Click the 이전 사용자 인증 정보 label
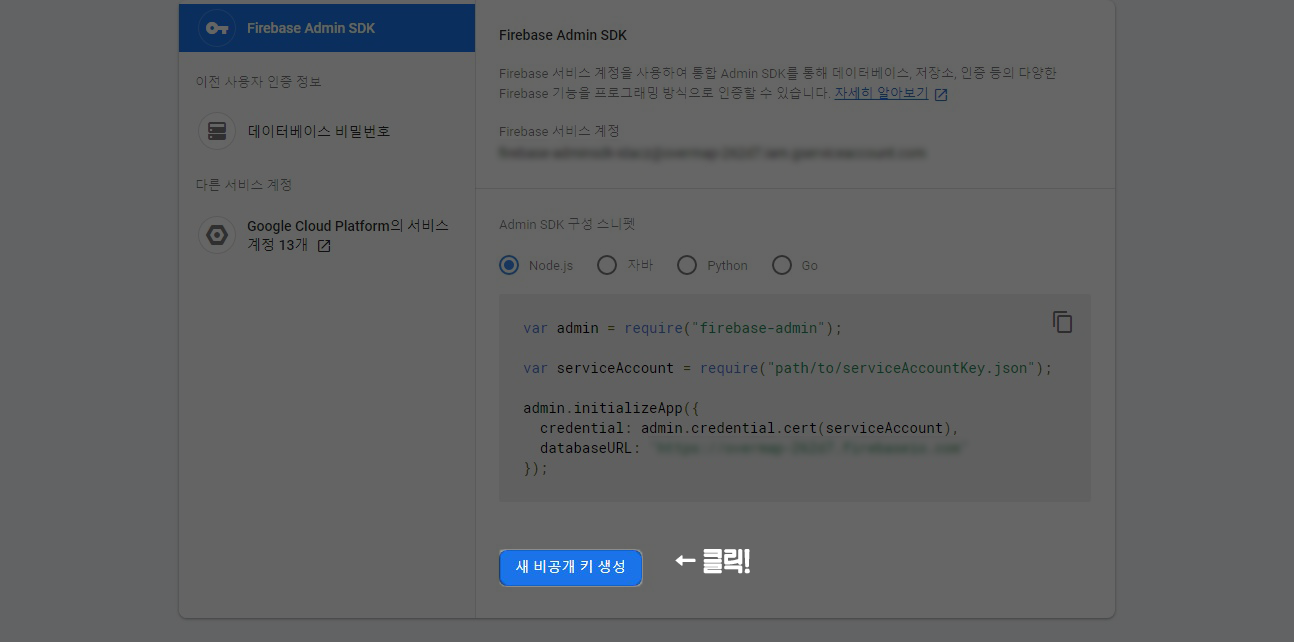Viewport: 1294px width, 642px height. coord(259,81)
